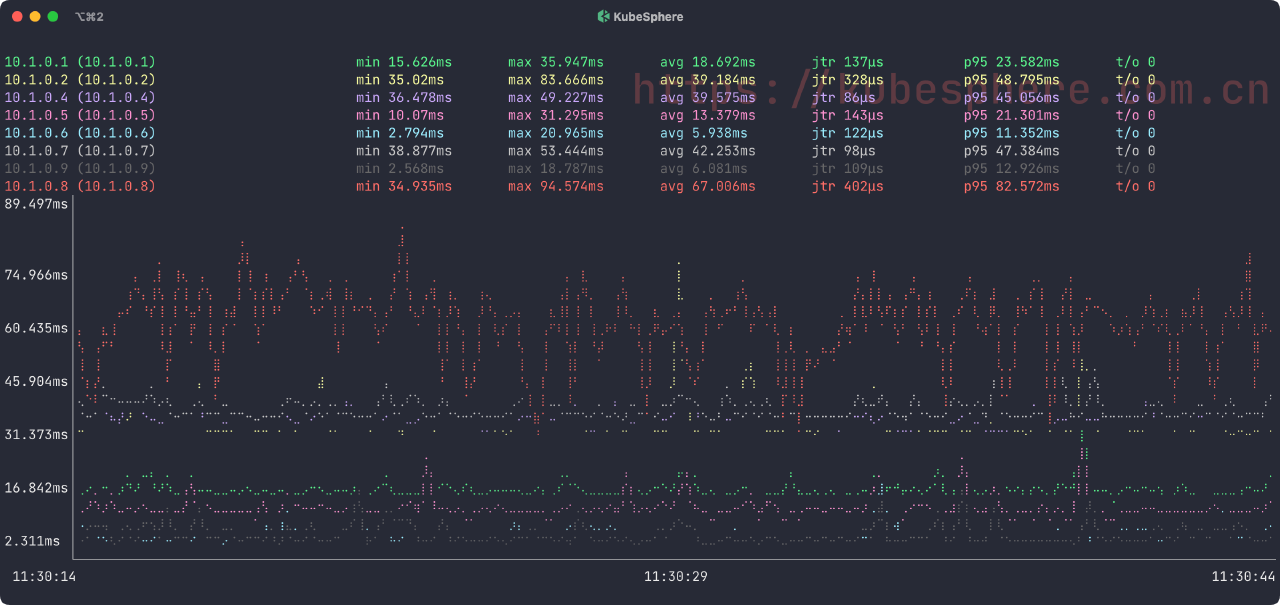Click the KubeSphere window title text
This screenshot has height=605, width=1280.
(649, 17)
